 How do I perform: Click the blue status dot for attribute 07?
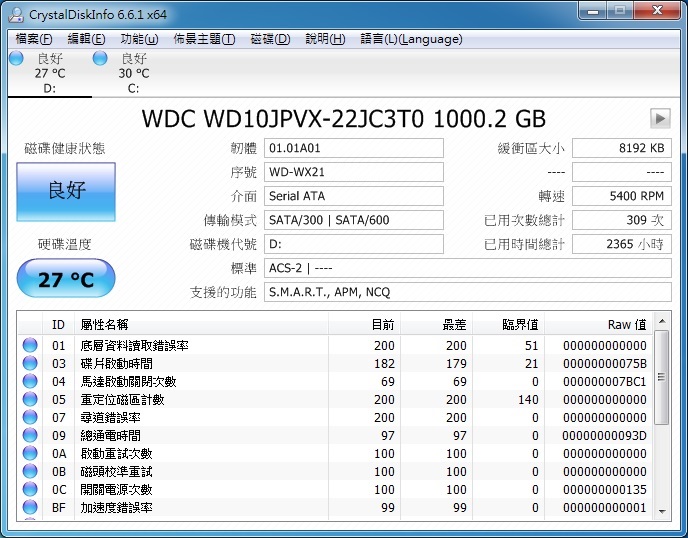tap(30, 417)
